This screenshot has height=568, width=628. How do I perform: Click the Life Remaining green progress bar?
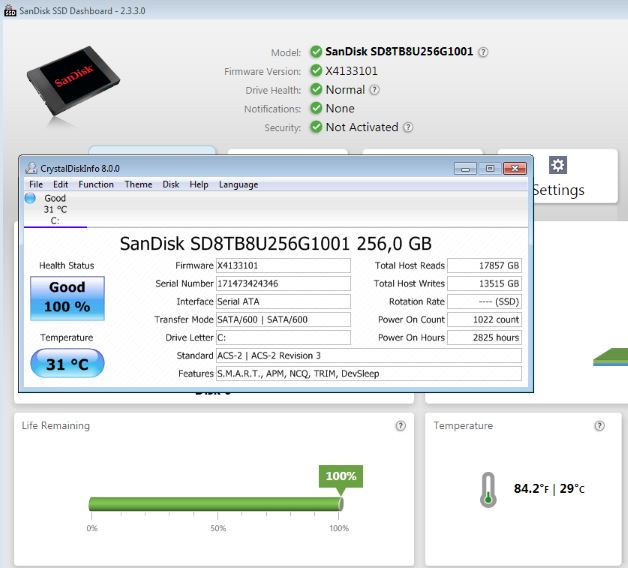[215, 503]
